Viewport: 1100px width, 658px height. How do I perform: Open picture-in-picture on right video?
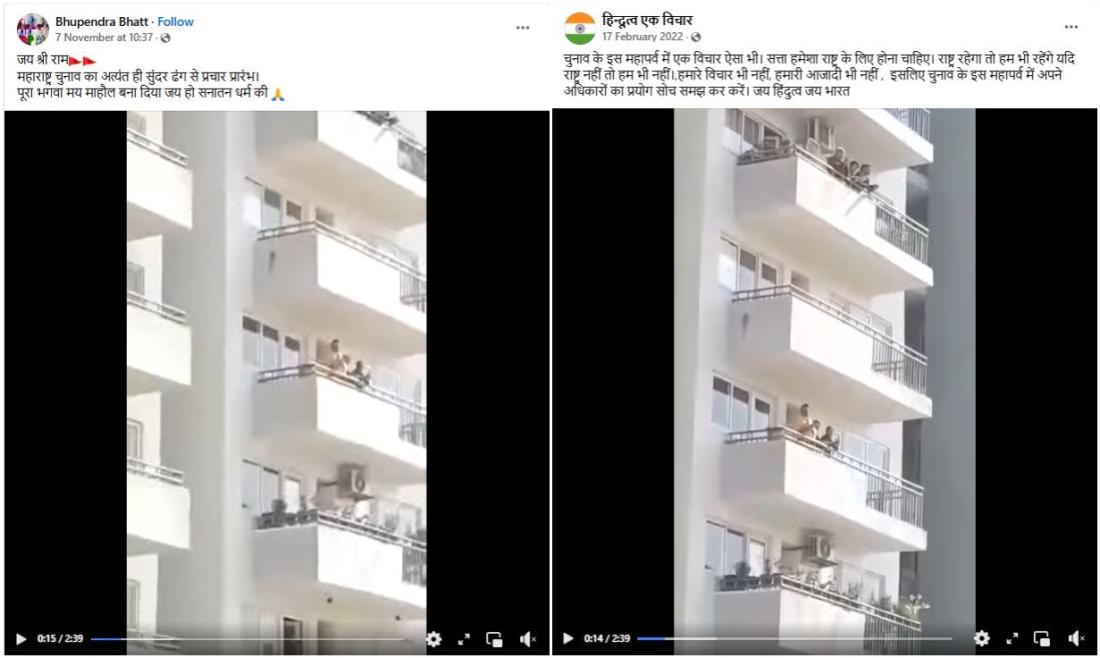tap(1042, 638)
